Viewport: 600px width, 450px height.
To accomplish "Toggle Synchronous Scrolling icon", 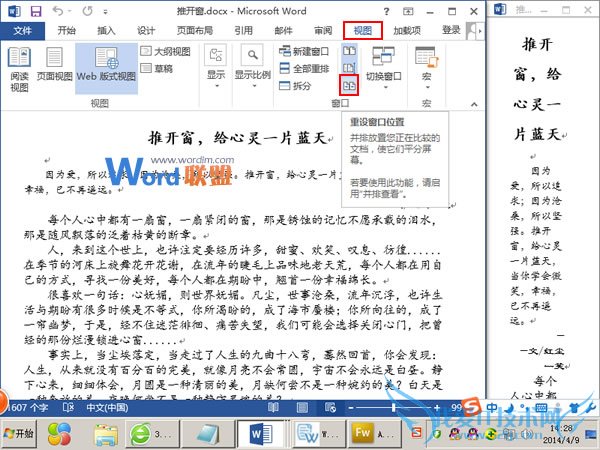I will coord(349,68).
